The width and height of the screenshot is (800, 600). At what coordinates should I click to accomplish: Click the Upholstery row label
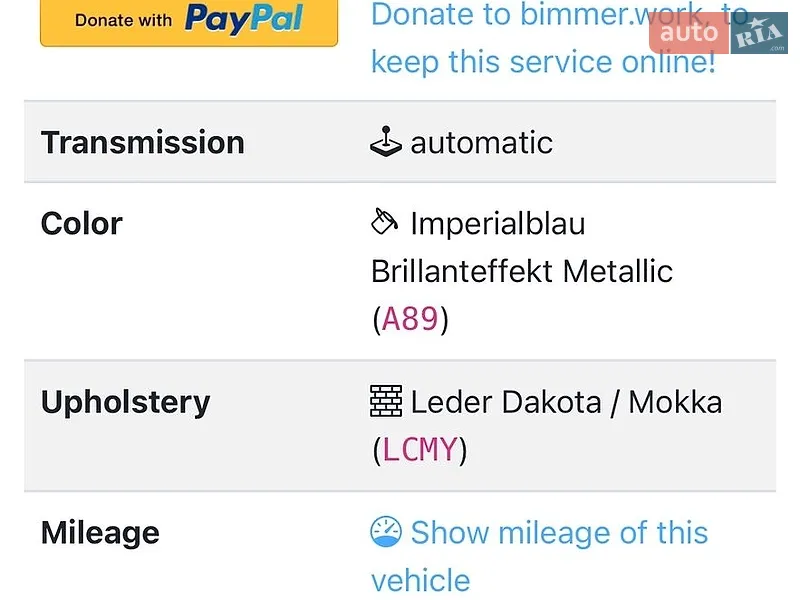[126, 403]
